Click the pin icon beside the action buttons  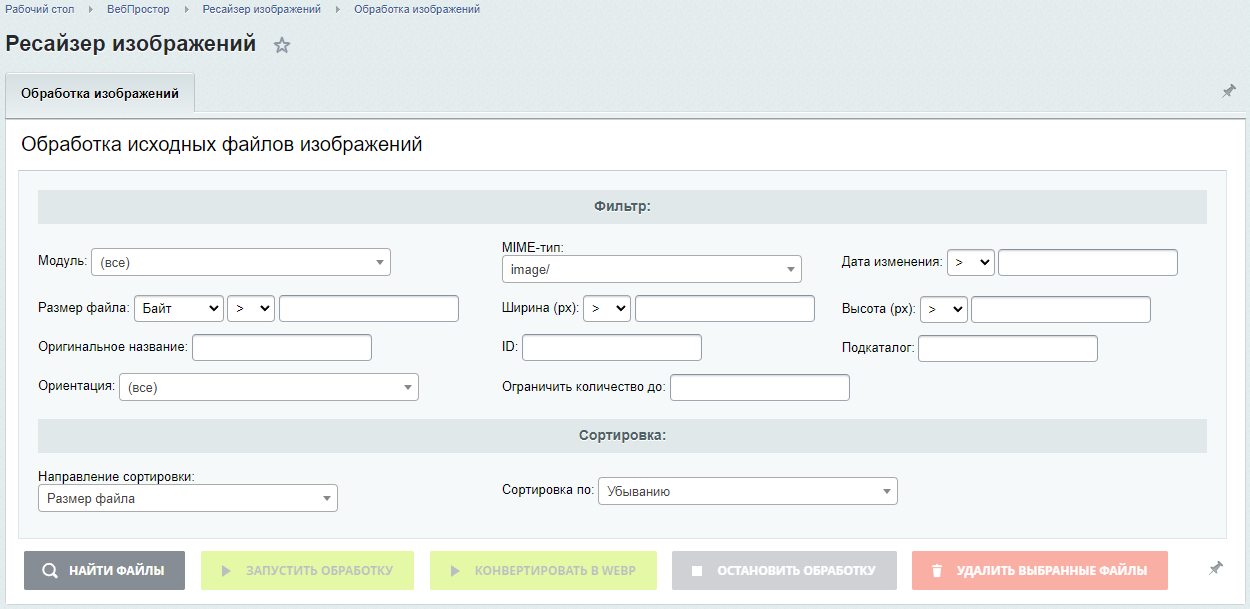coord(1216,568)
